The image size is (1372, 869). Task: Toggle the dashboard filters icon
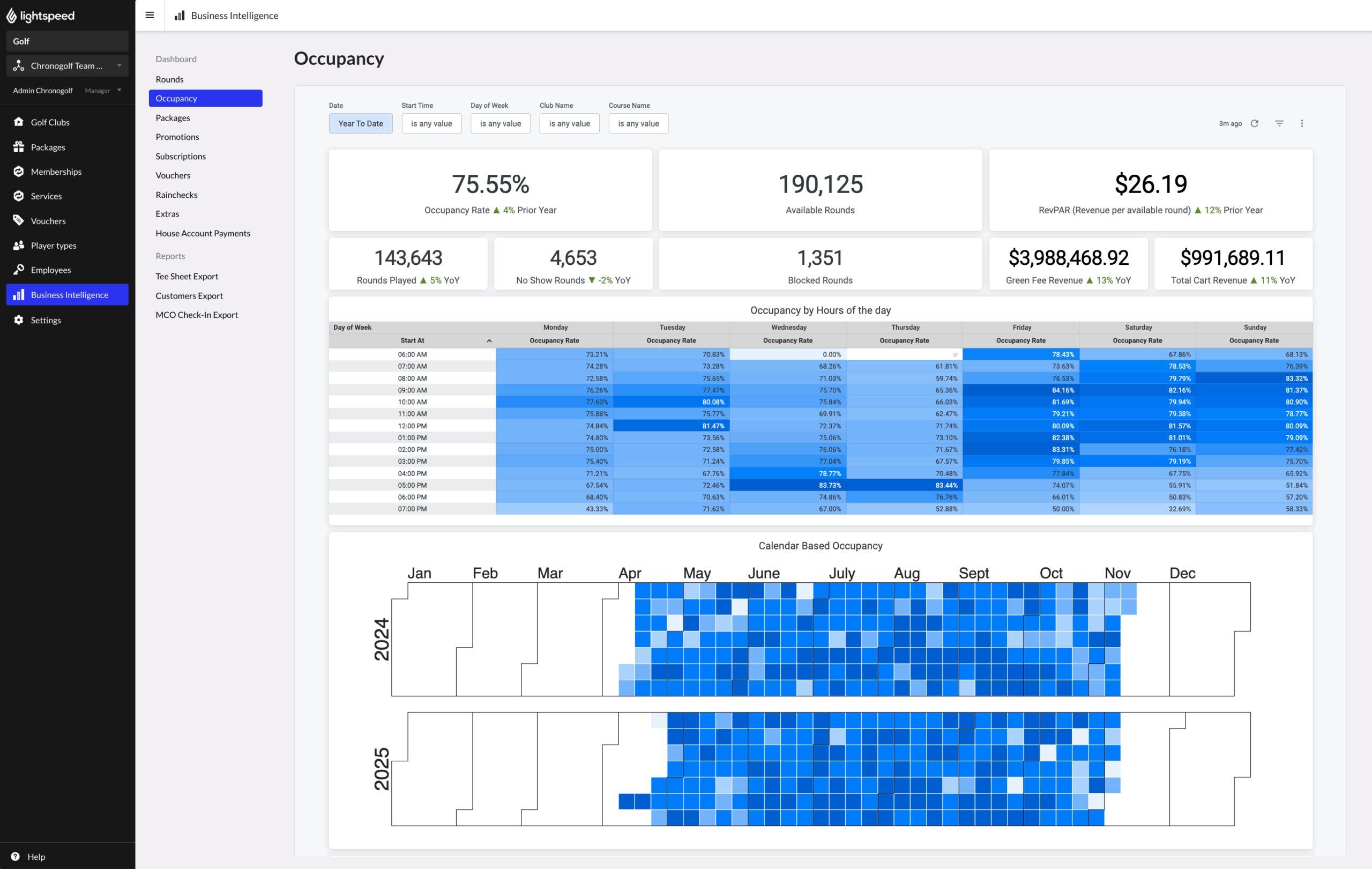point(1279,123)
